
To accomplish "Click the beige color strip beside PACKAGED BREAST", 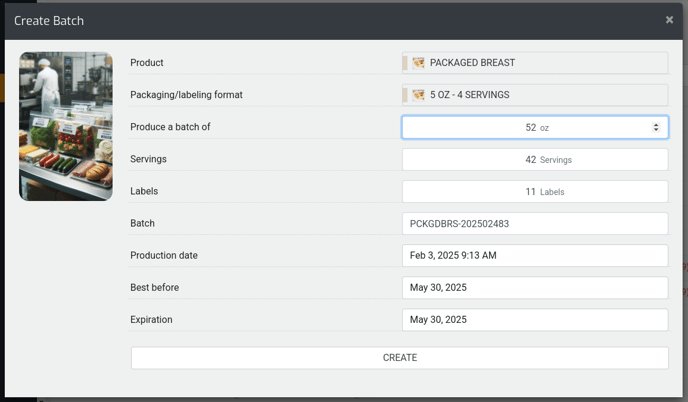I will (405, 63).
